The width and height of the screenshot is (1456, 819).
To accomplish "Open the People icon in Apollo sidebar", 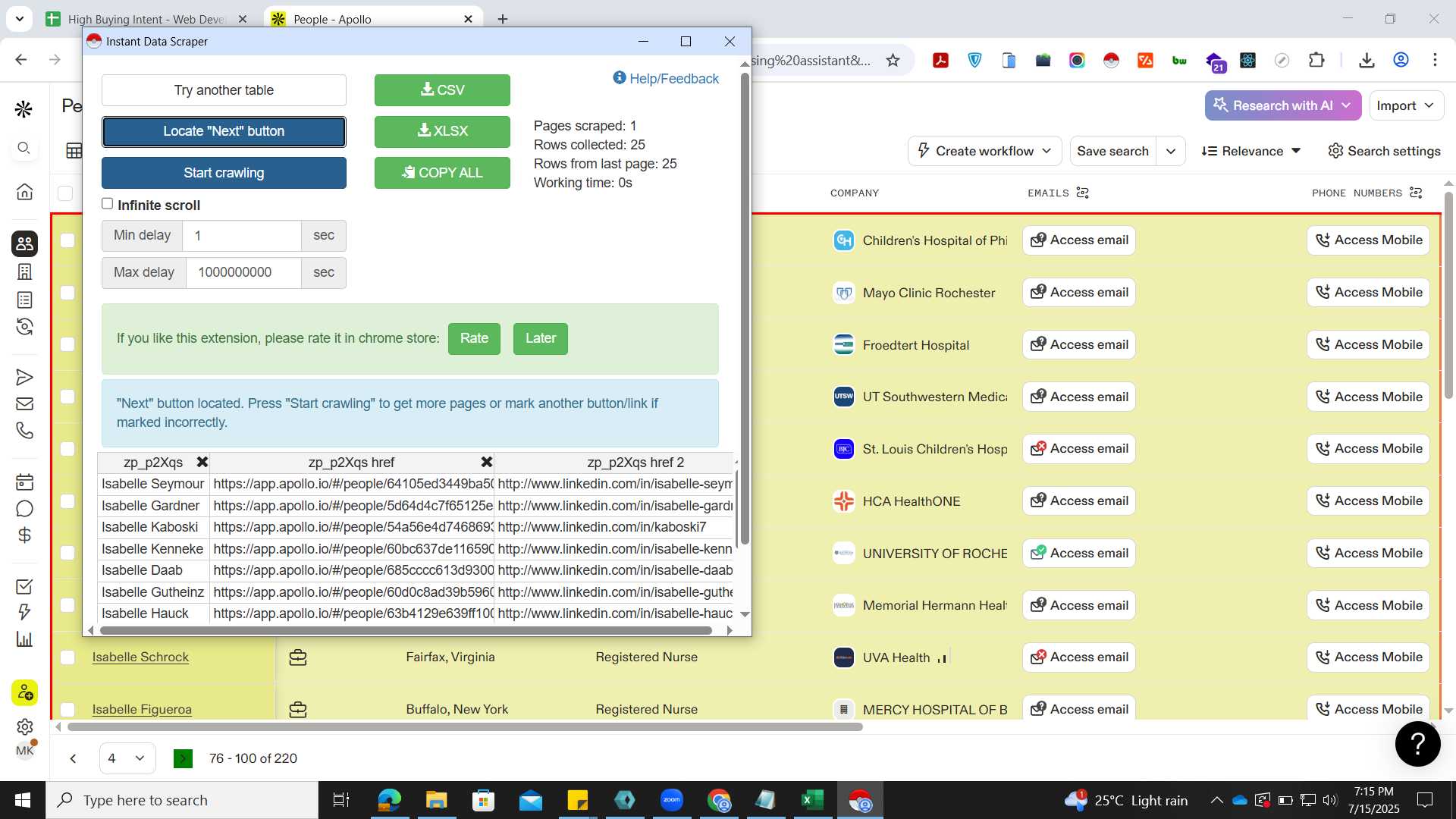I will (24, 243).
